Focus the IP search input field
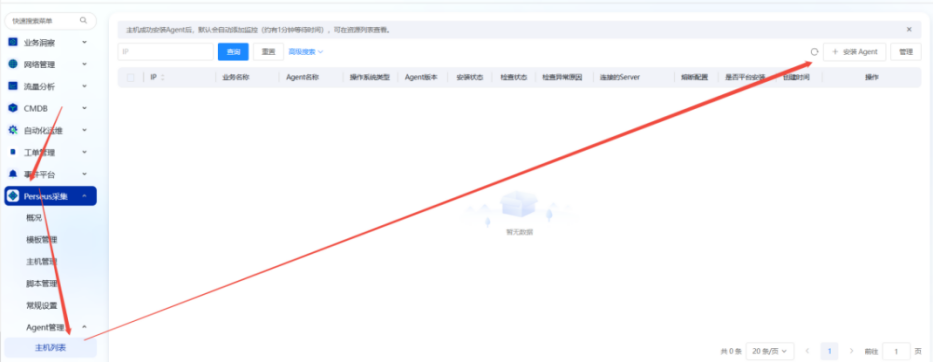 166,52
